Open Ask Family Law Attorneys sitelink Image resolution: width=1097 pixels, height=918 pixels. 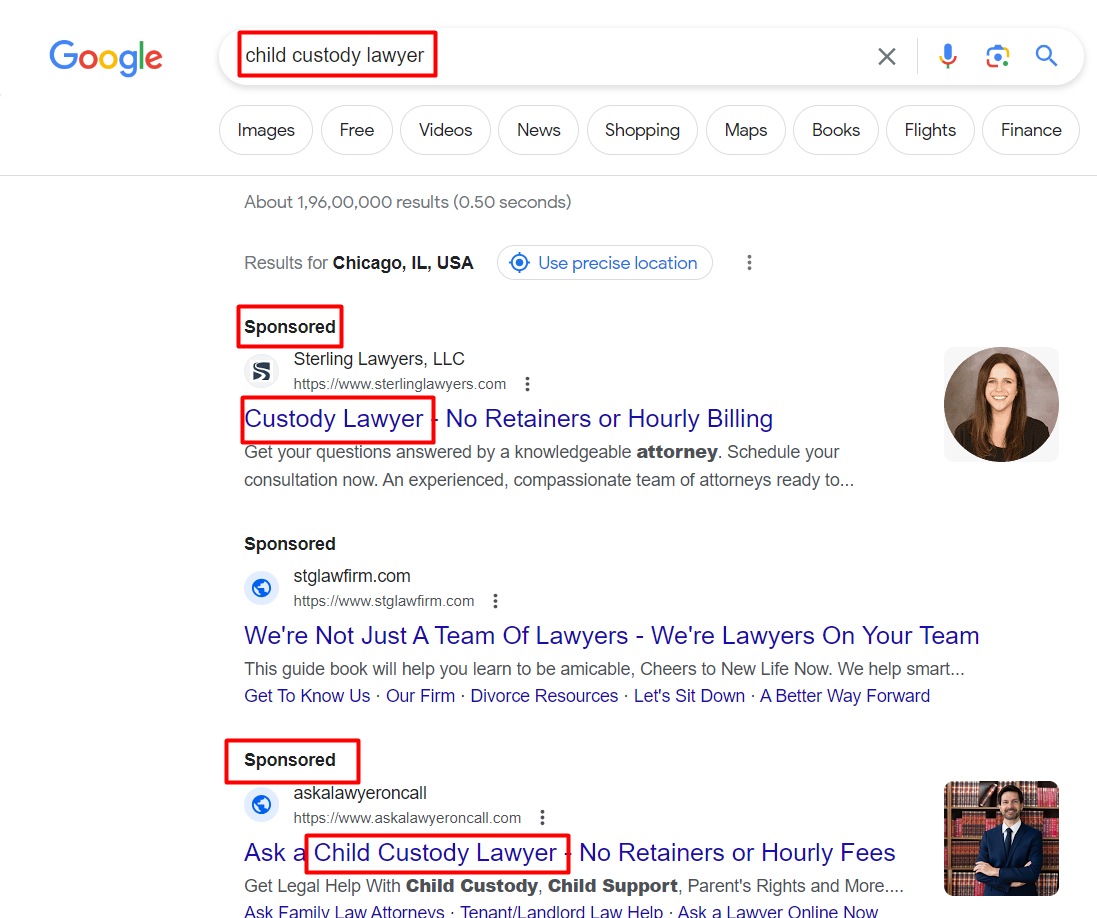pos(344,911)
